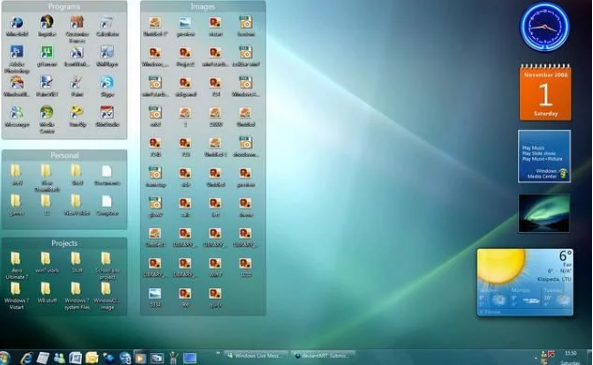Open the Adobe Photoshop shortcut
The image size is (593, 365).
(17, 59)
